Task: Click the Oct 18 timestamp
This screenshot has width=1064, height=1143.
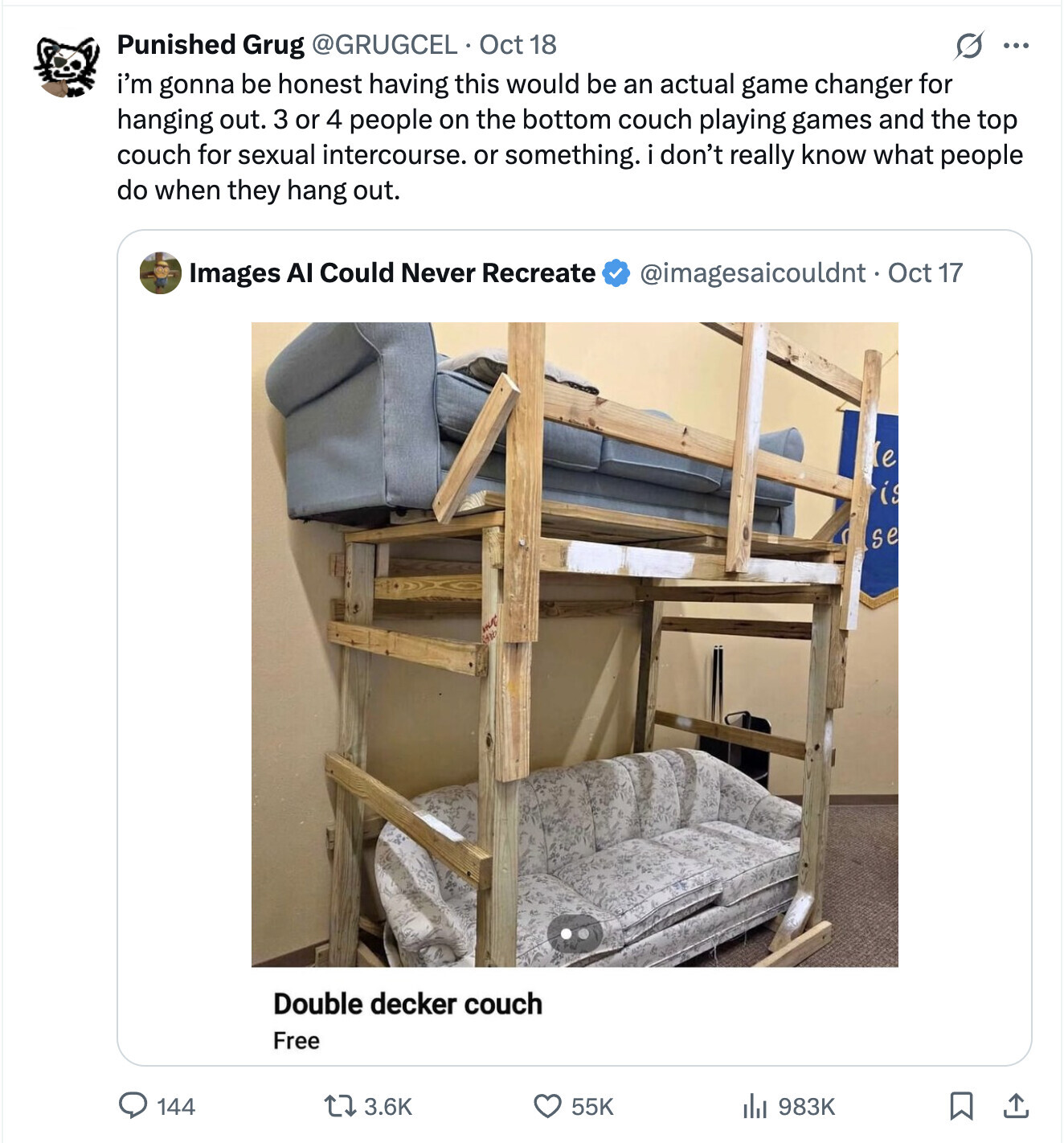Action: point(518,45)
